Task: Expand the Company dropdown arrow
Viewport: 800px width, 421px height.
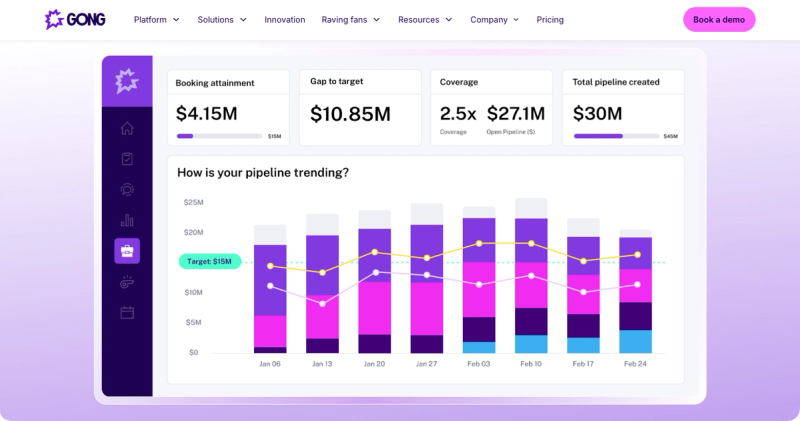Action: 516,20
